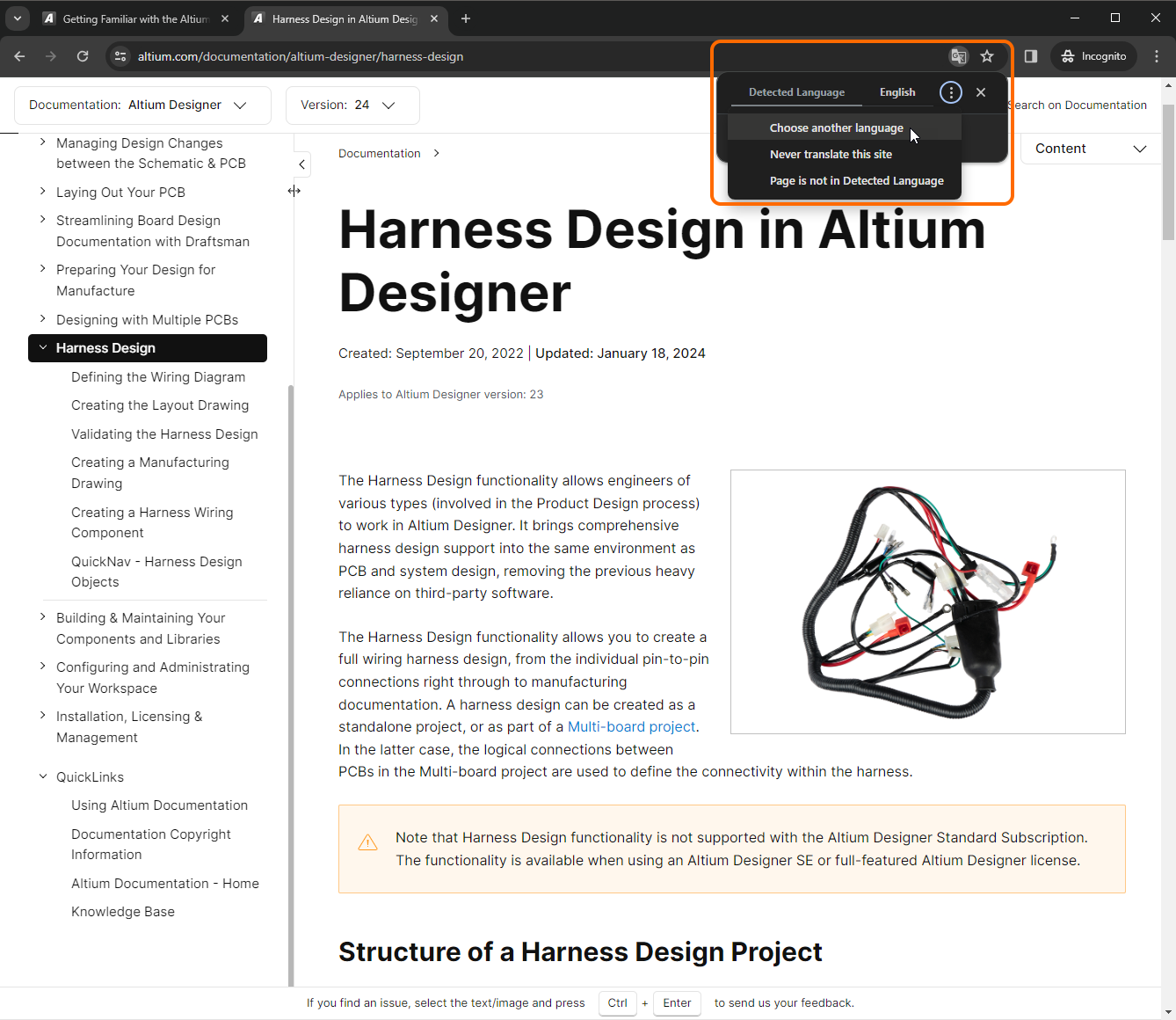Click the browser forward arrow
Screen dimensions: 1176x1020
point(51,56)
